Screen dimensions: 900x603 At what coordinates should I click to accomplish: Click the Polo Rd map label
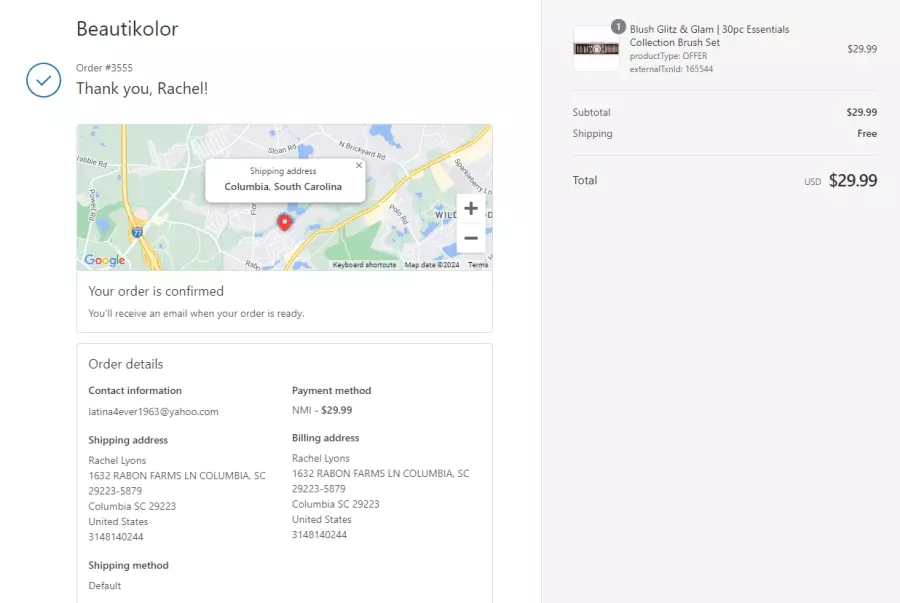click(x=398, y=213)
